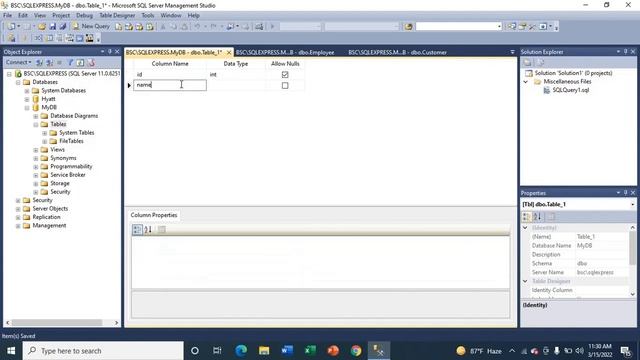This screenshot has height=360, width=640.
Task: Click Manage Spatial Indexes icon
Action: (89, 38)
